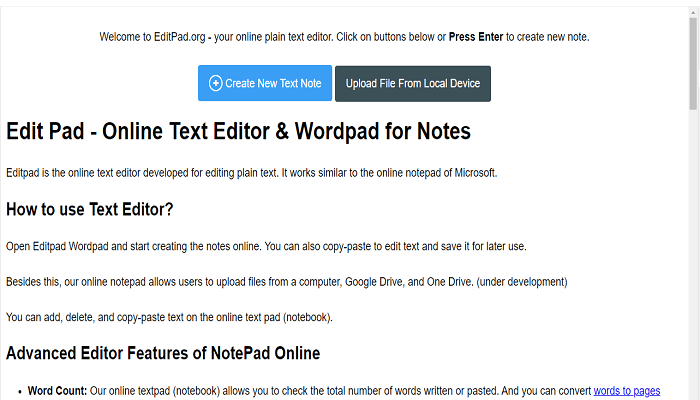Click the paragraph starting Editpad is the online

coord(252,173)
